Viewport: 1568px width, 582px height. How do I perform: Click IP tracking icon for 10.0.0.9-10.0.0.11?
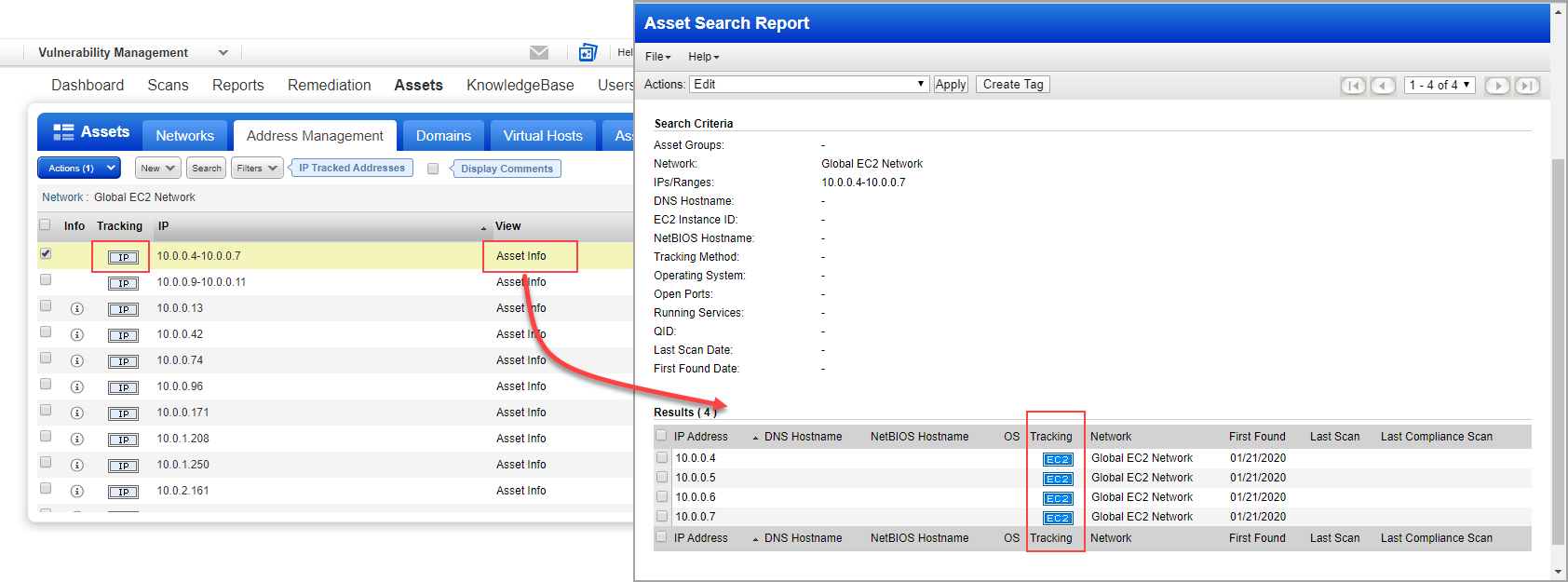123,283
